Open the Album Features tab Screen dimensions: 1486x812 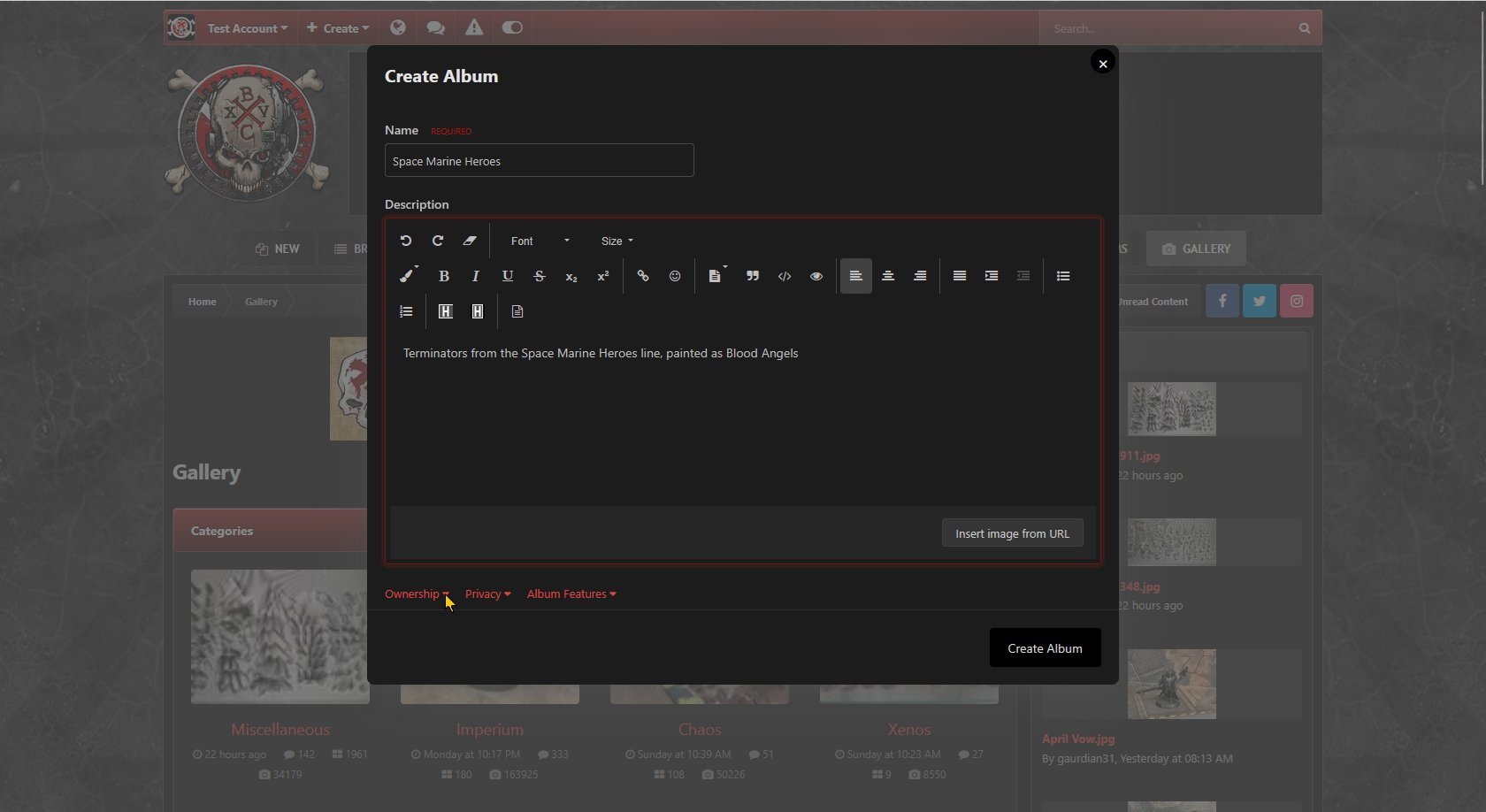pos(571,594)
